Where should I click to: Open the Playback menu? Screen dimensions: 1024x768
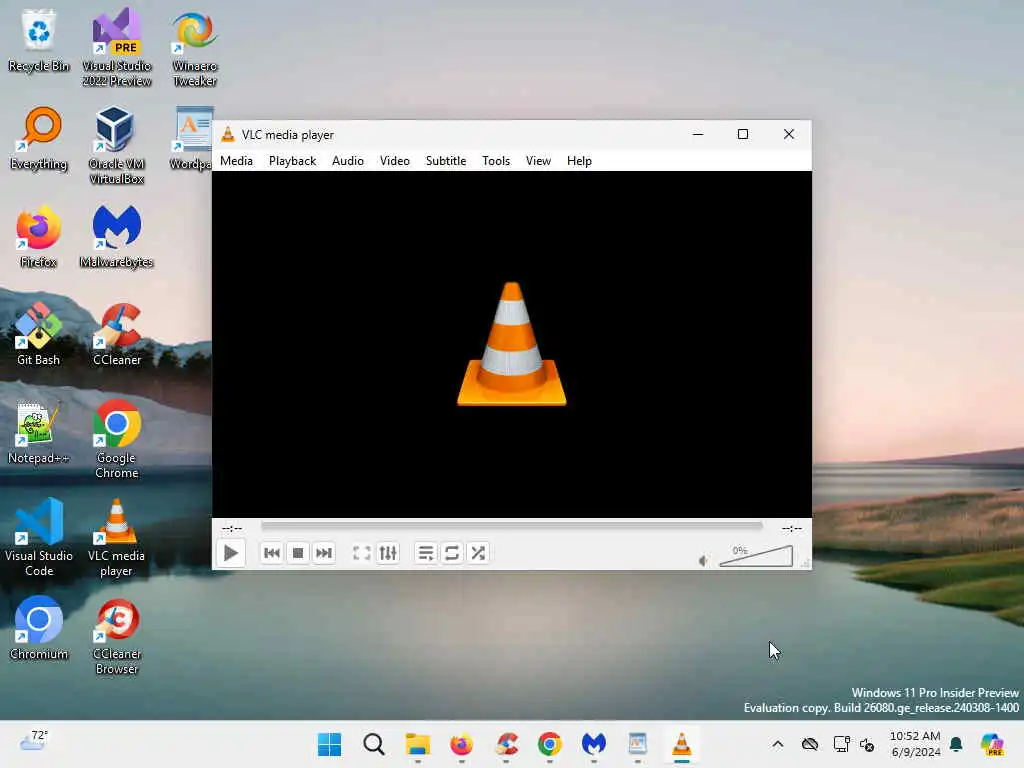coord(292,161)
